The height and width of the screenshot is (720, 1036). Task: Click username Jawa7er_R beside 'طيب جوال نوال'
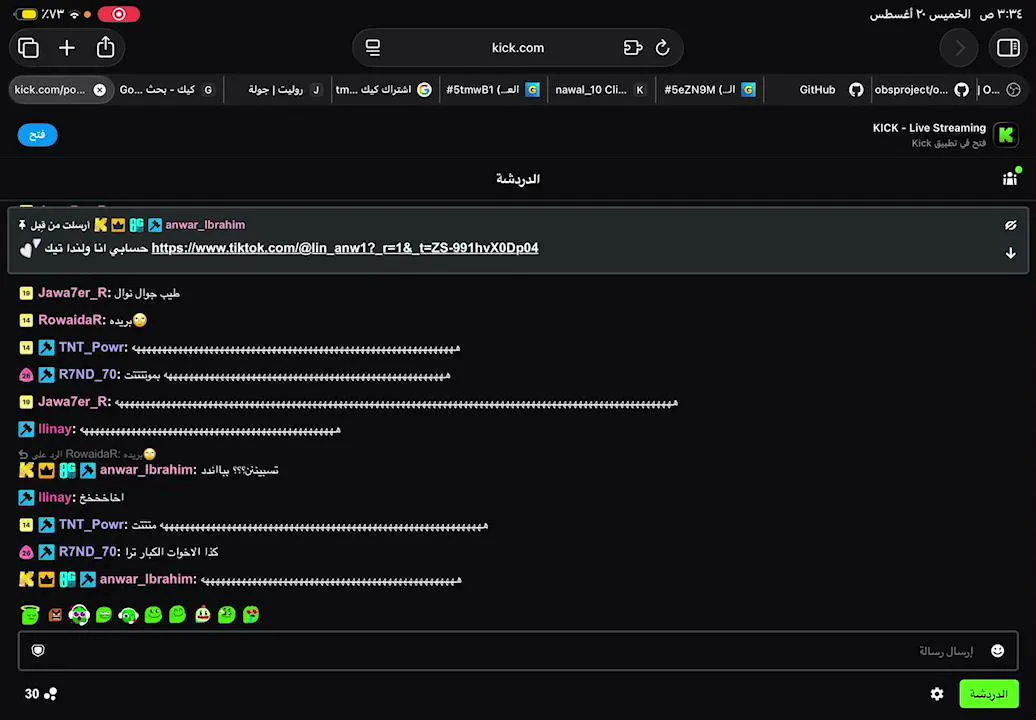73,293
